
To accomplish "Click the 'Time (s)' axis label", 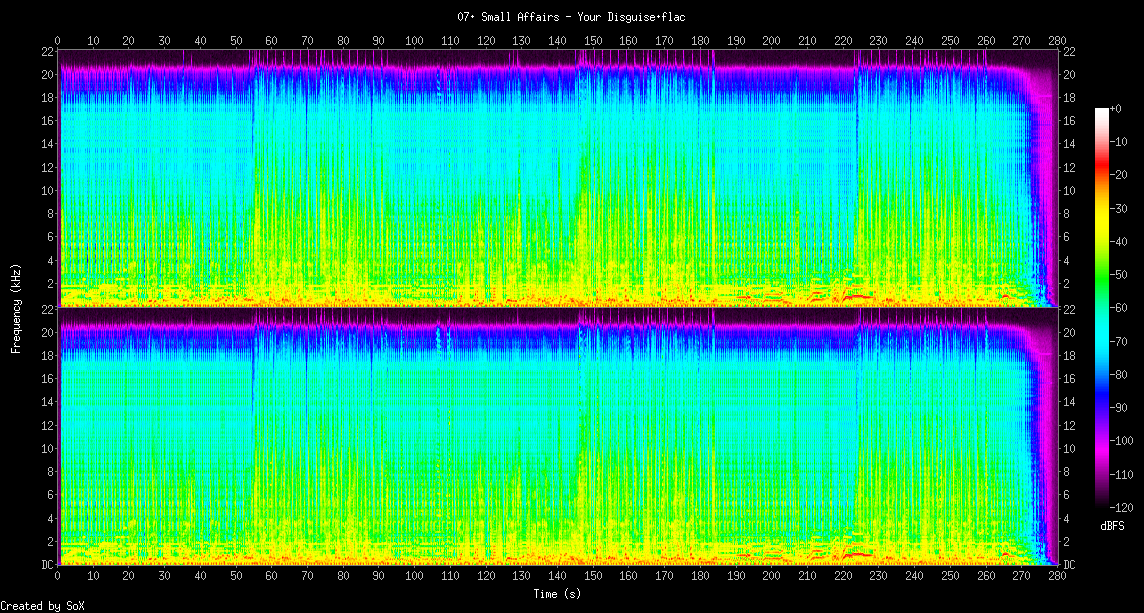I will pyautogui.click(x=557, y=593).
